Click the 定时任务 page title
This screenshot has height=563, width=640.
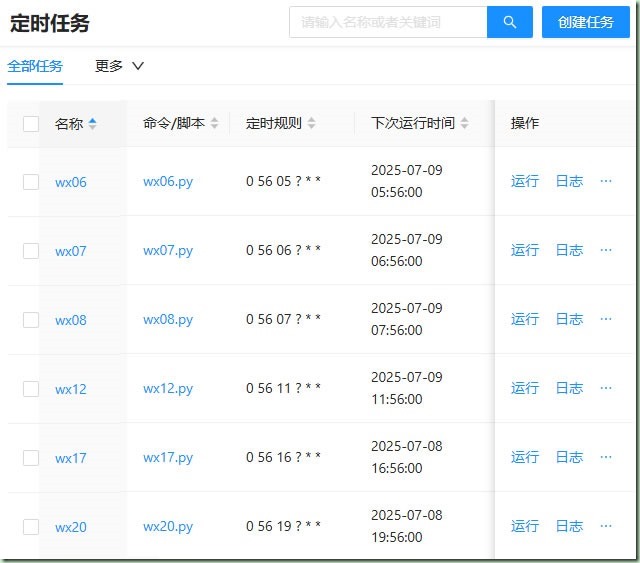49,23
